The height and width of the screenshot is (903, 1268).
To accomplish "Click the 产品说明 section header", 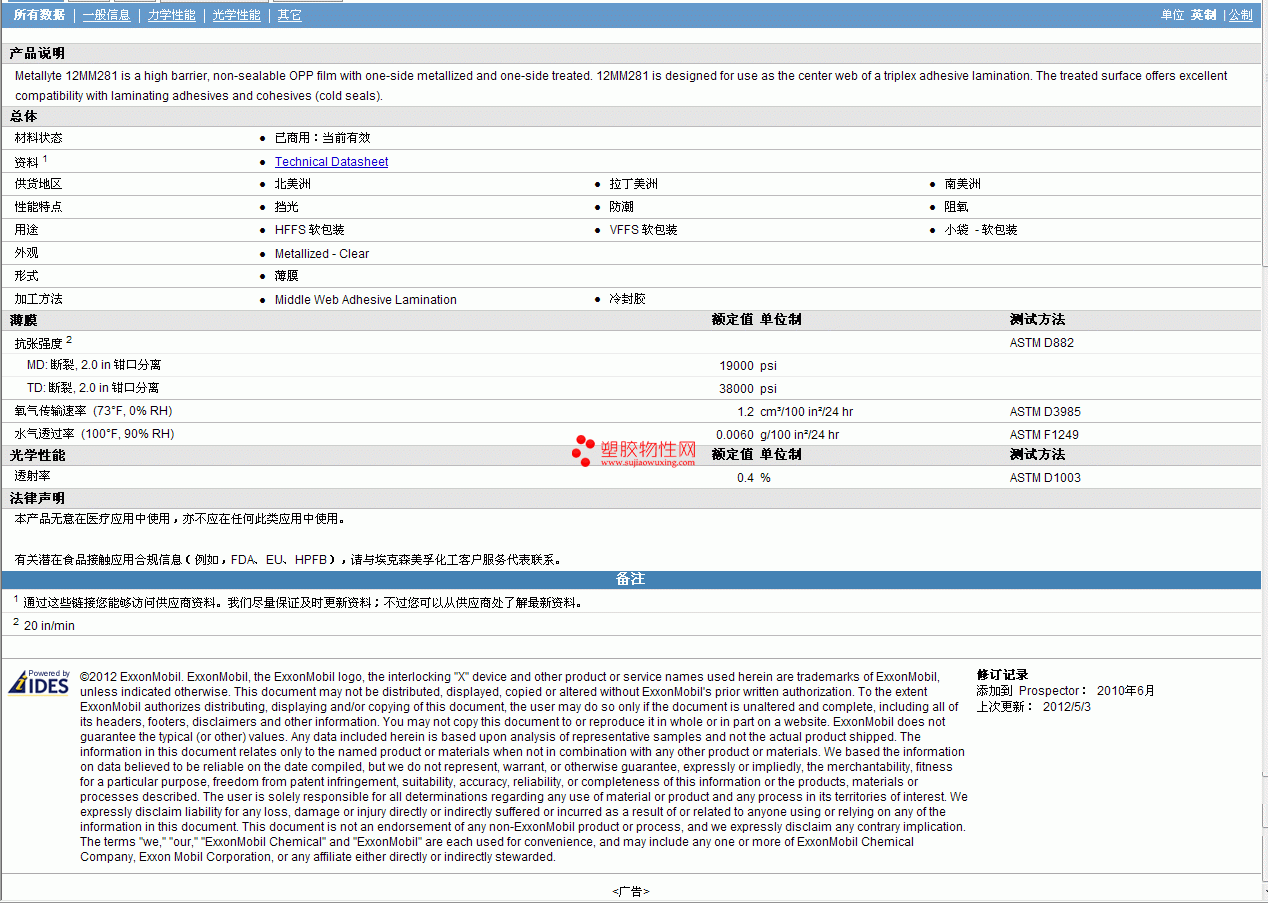I will pyautogui.click(x=37, y=53).
